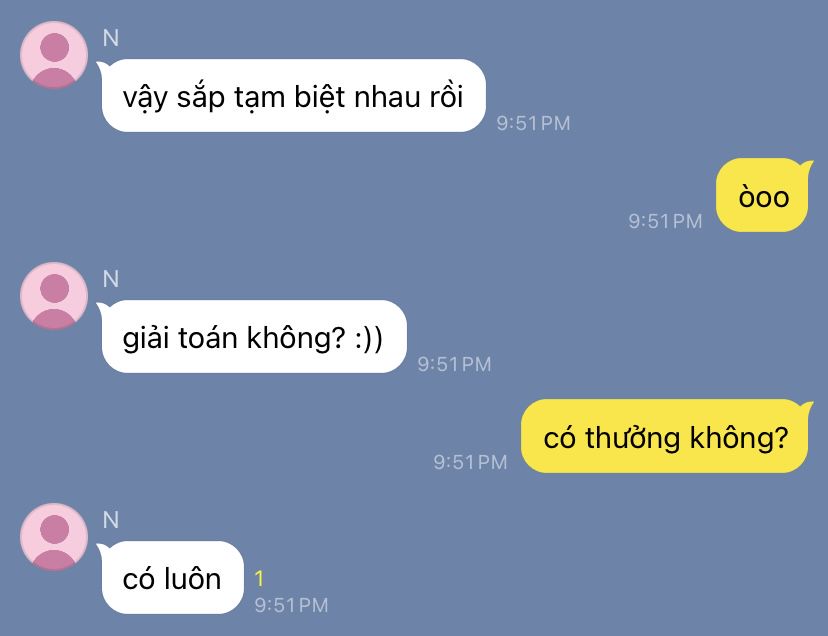The height and width of the screenshot is (636, 828).
Task: Tap timestamp beside "vậy sắp tạm biệt nhau rồi"
Action: pyautogui.click(x=533, y=123)
